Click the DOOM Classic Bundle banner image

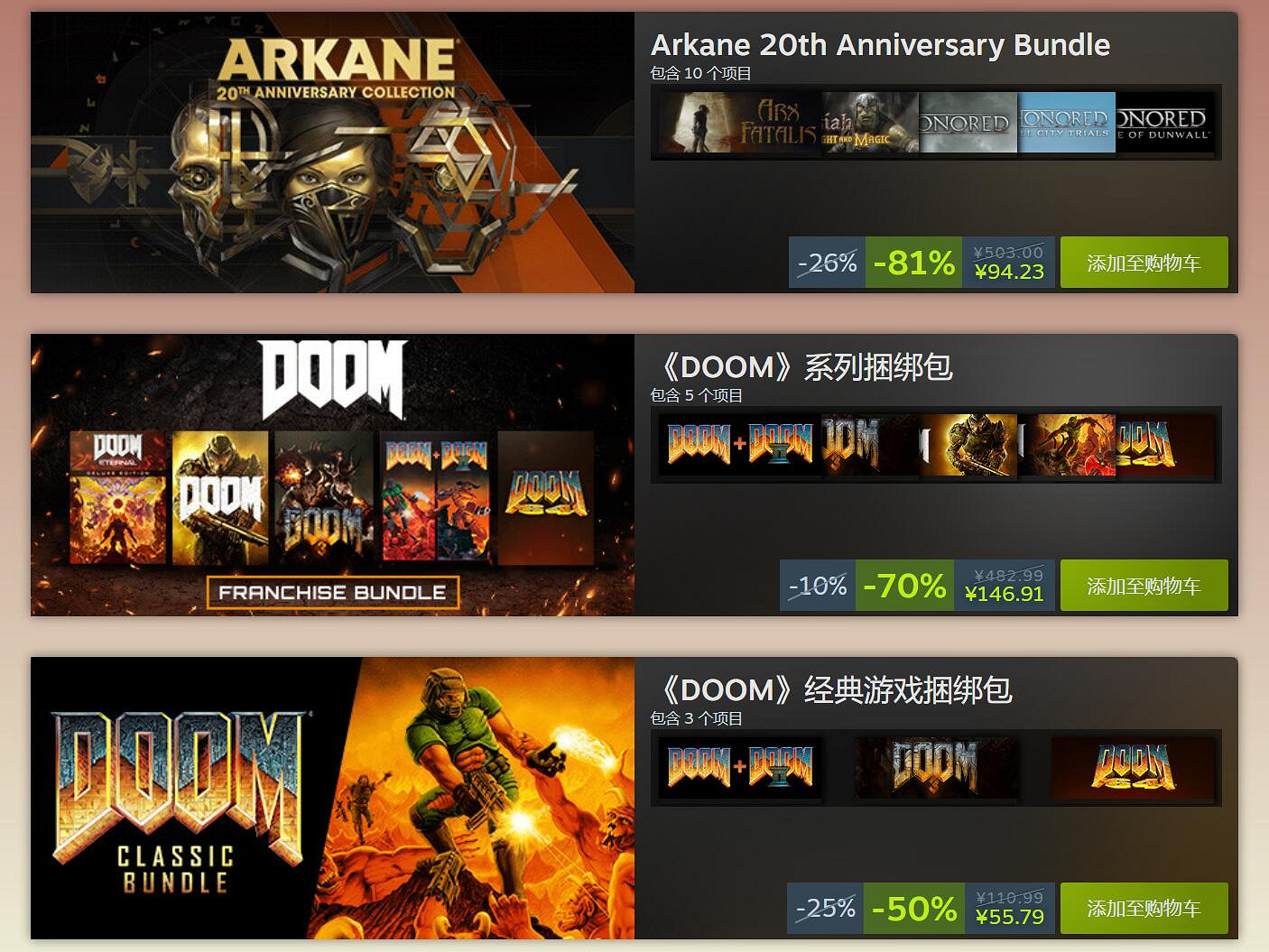(332, 799)
